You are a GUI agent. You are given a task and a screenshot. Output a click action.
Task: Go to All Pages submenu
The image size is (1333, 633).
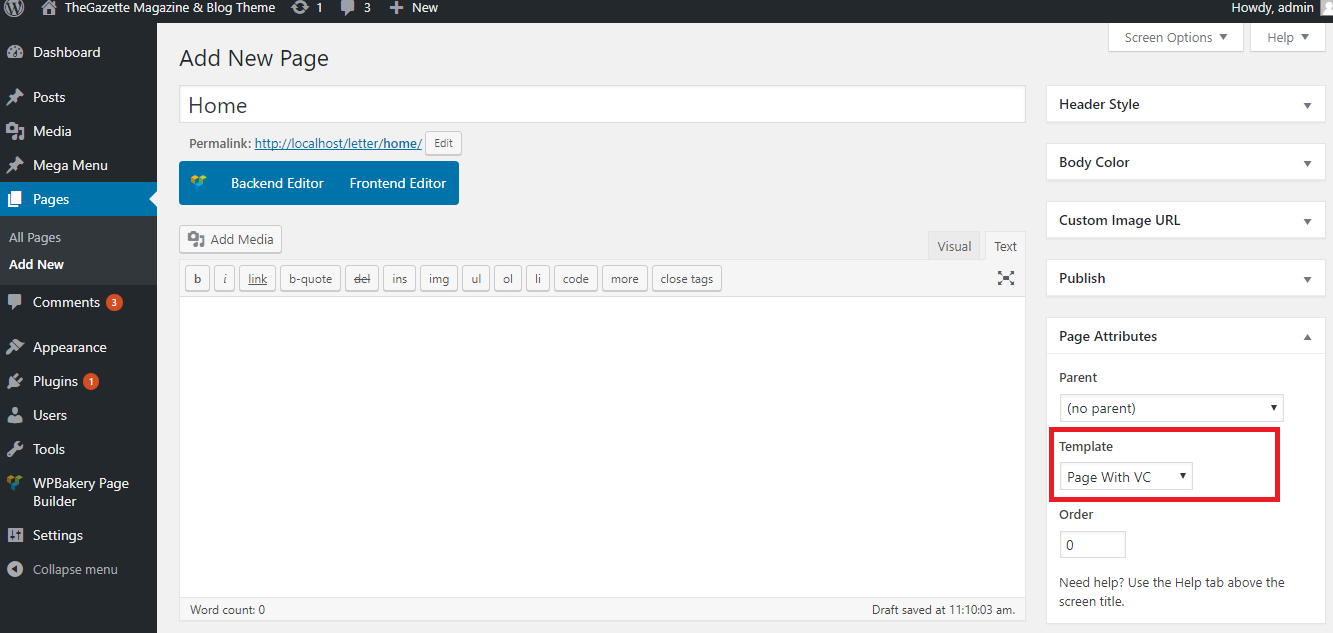35,237
